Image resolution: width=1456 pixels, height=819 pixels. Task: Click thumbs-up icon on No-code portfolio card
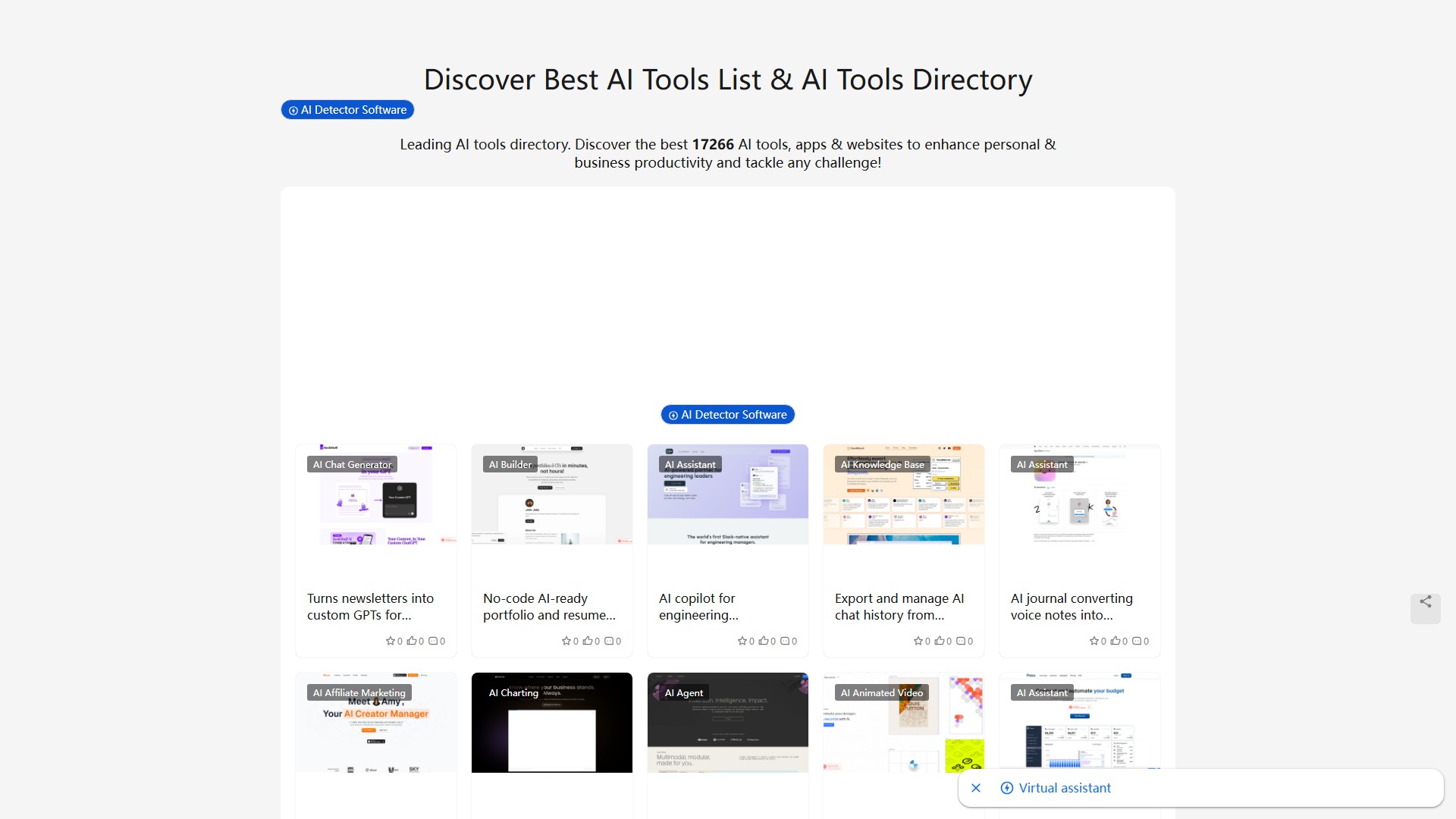(587, 641)
